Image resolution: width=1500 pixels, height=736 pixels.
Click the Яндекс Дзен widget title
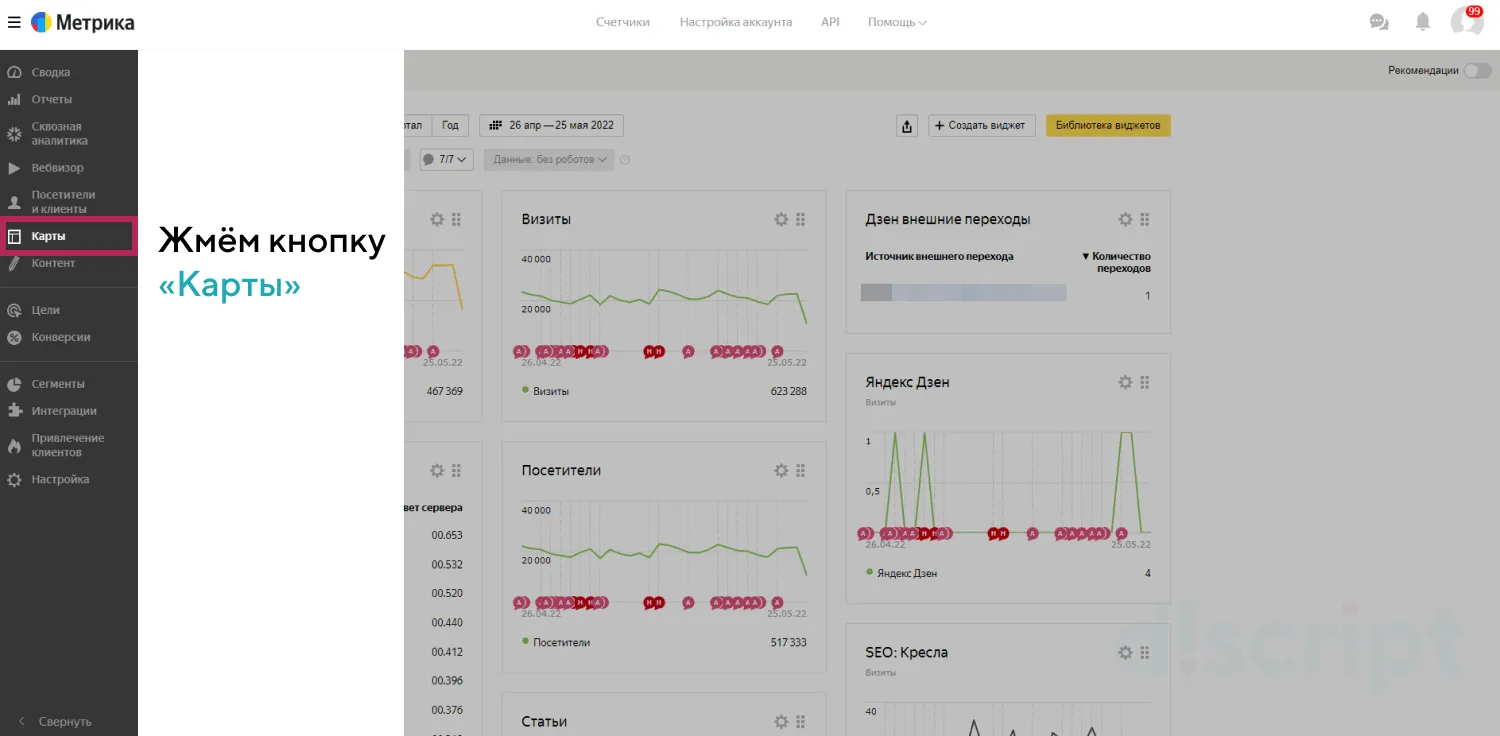pos(907,382)
